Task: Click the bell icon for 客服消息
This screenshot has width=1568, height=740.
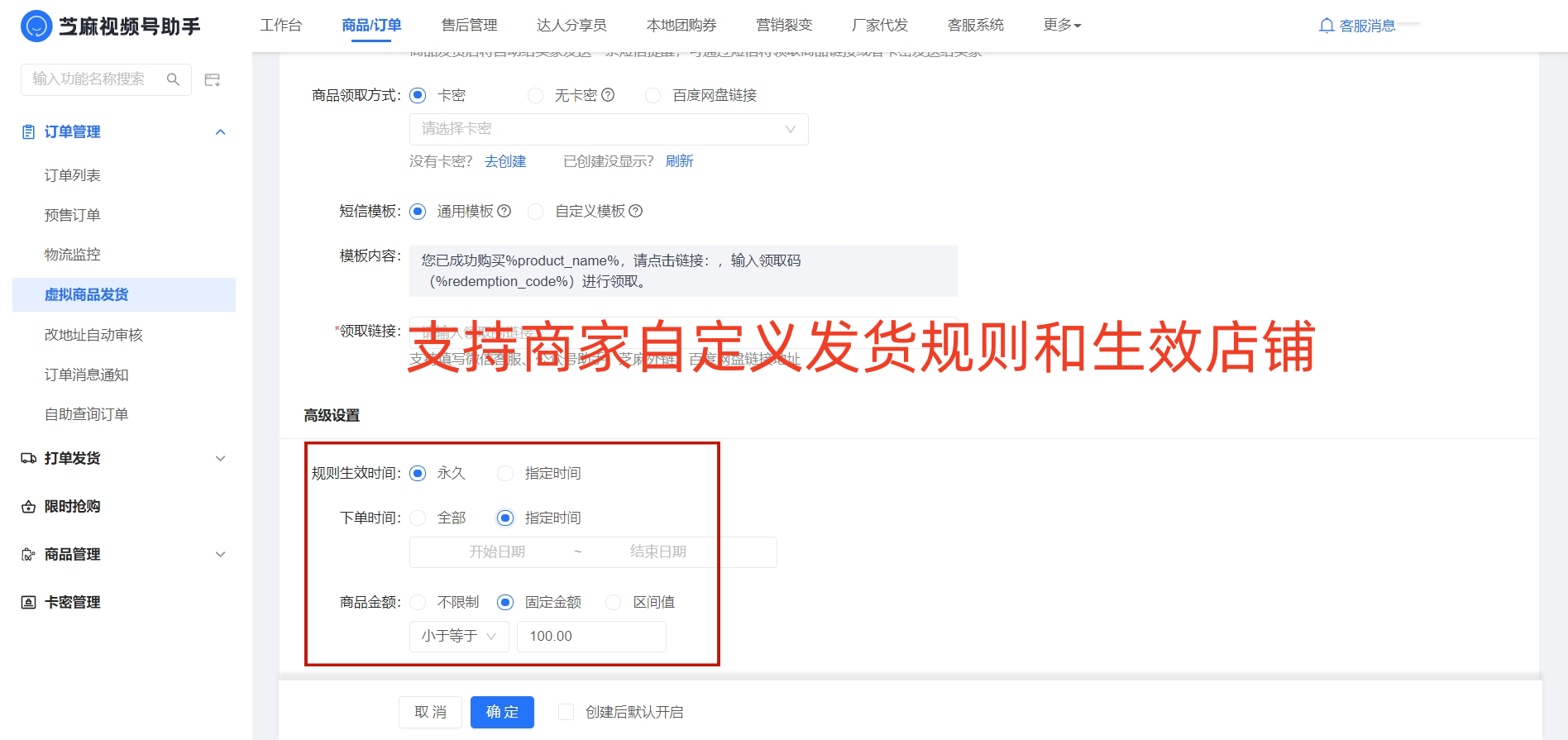Action: [1327, 26]
